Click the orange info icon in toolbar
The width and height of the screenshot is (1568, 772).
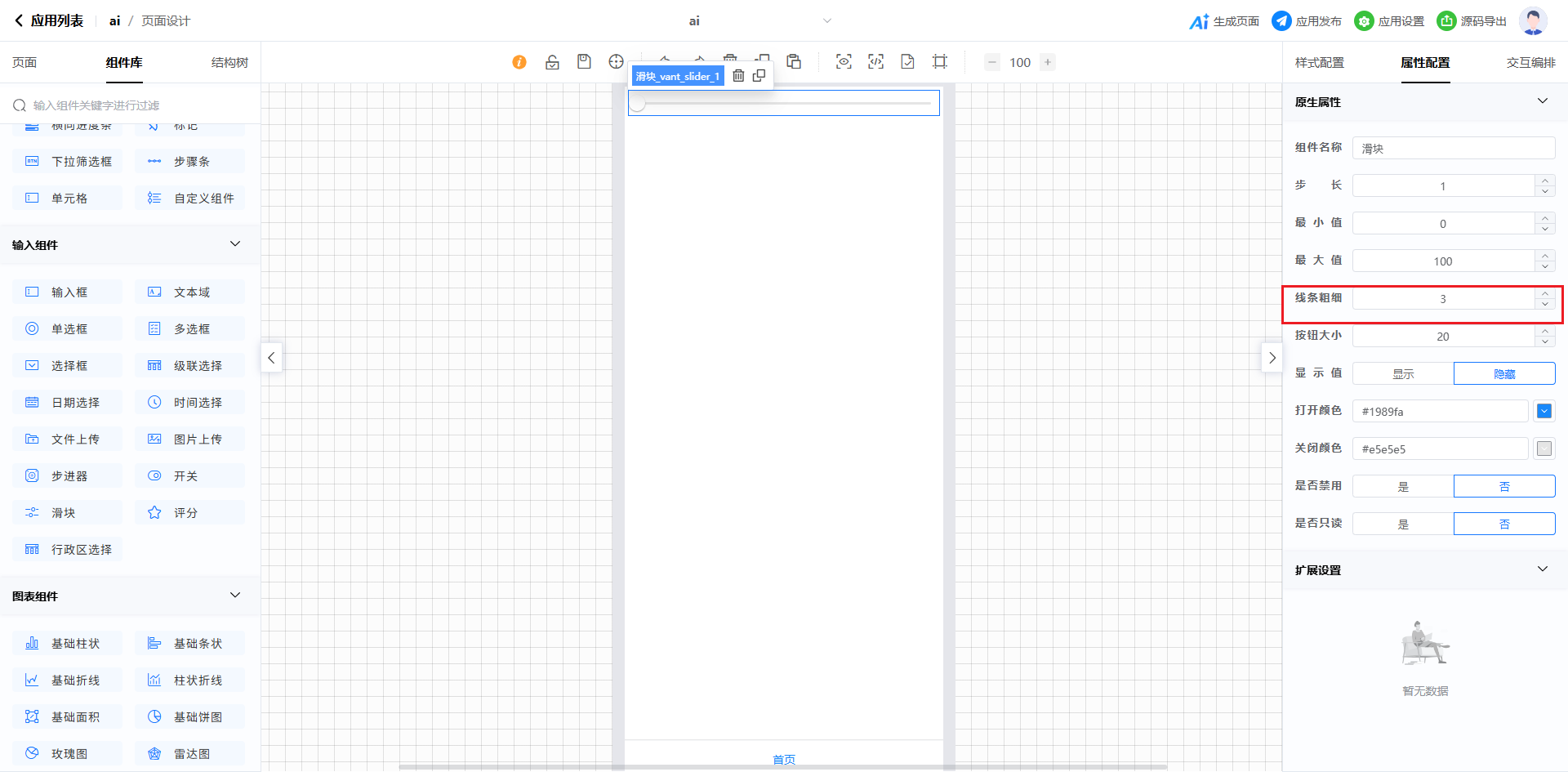point(519,62)
